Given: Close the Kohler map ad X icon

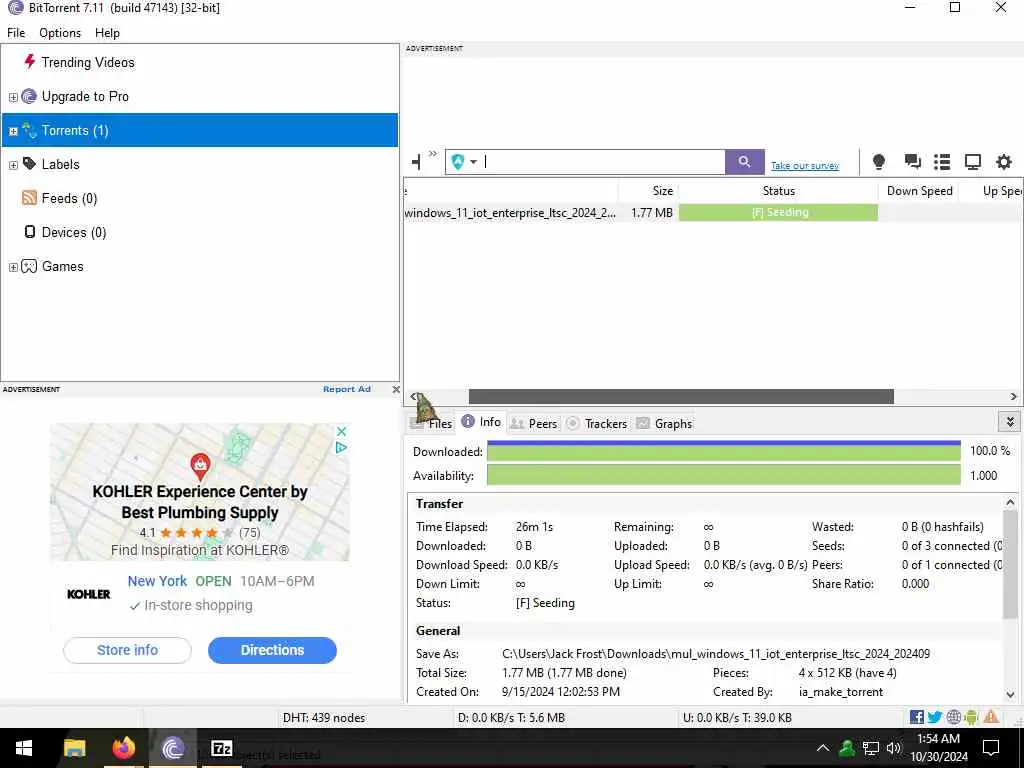Looking at the screenshot, I should click(341, 432).
